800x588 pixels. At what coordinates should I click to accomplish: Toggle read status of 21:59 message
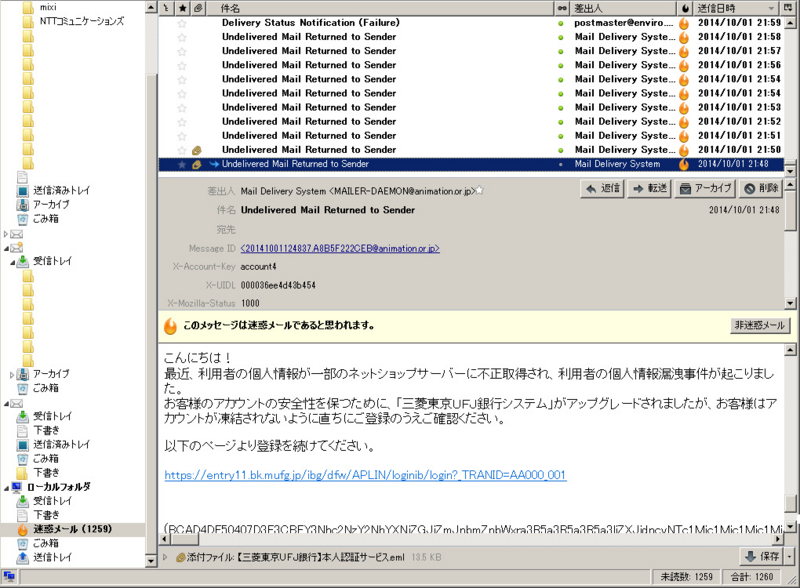(561, 23)
